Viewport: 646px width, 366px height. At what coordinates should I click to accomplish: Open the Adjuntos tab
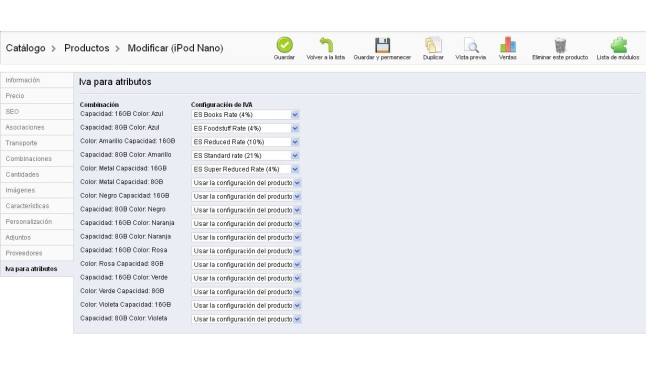(x=37, y=237)
